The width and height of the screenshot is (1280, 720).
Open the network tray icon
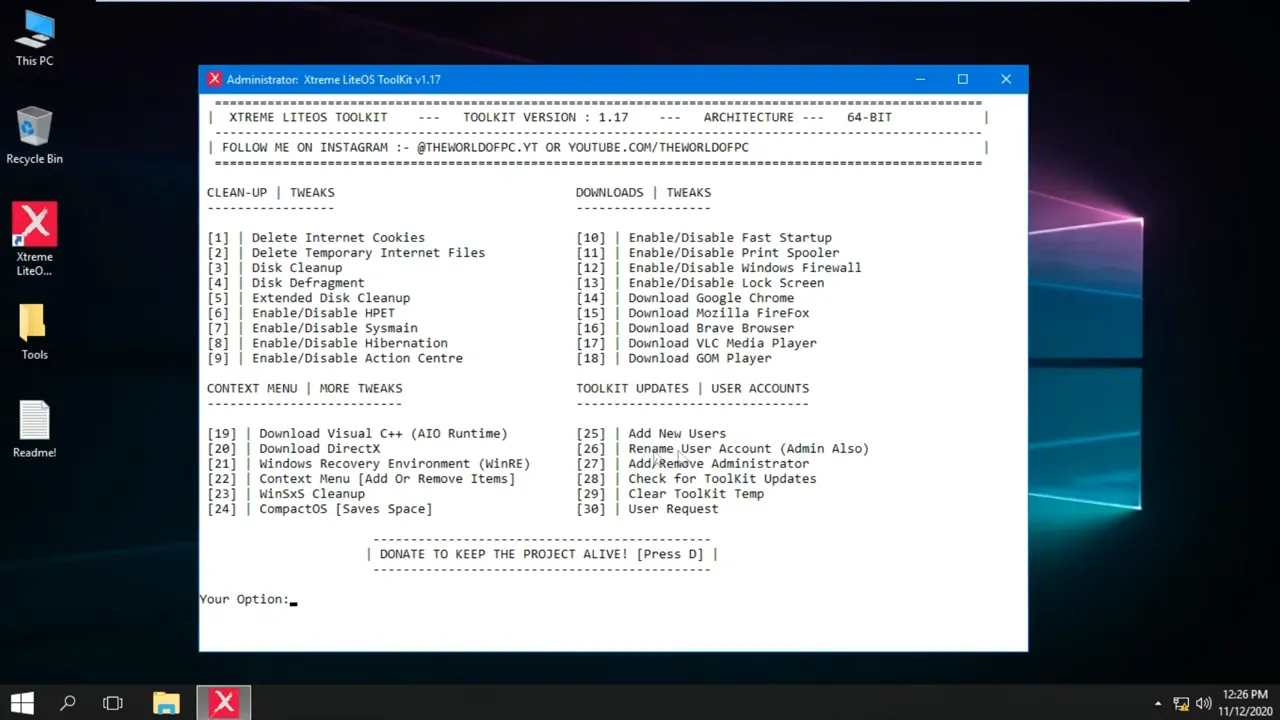[x=1181, y=703]
